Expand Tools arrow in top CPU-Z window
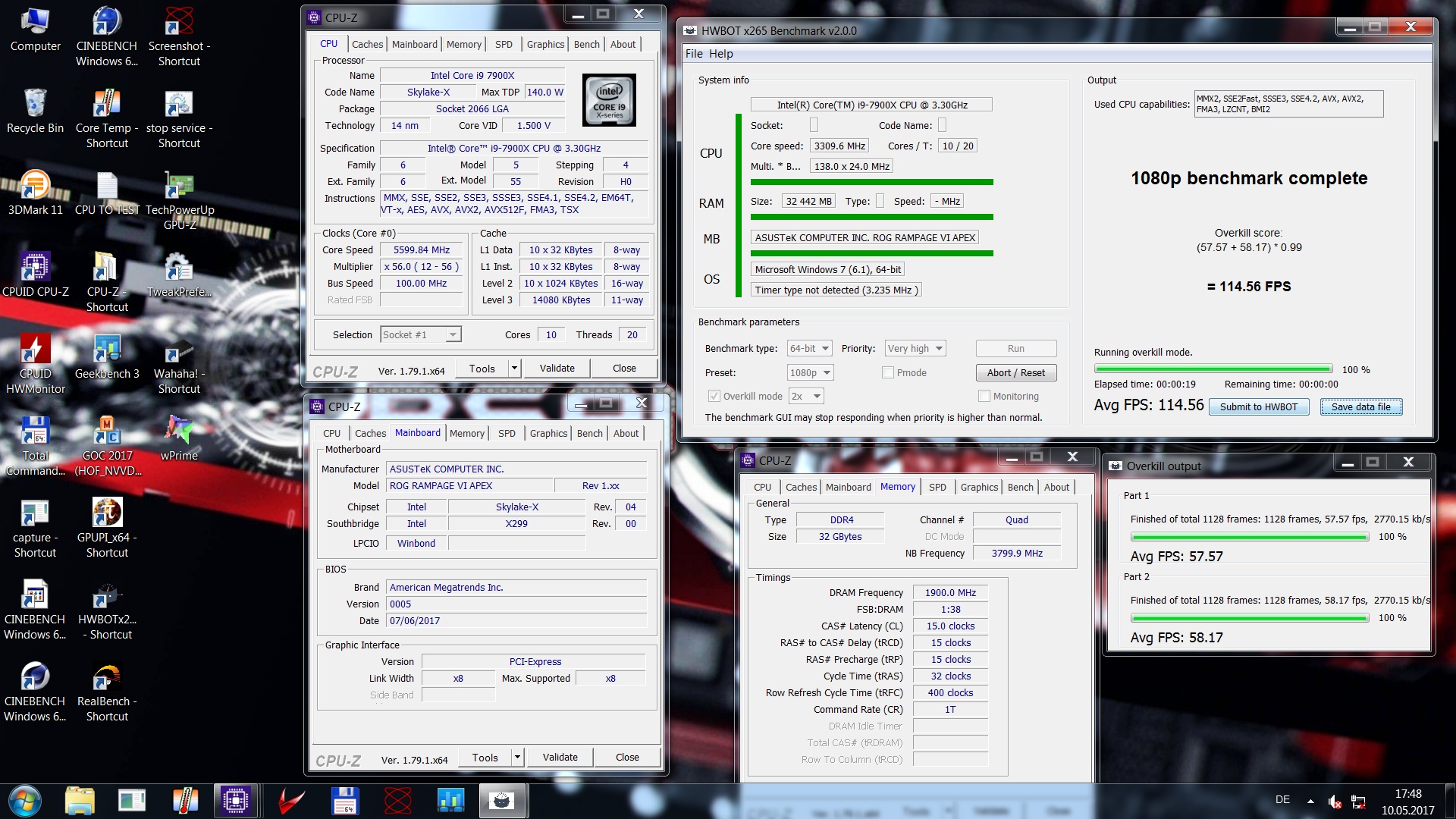 click(514, 369)
